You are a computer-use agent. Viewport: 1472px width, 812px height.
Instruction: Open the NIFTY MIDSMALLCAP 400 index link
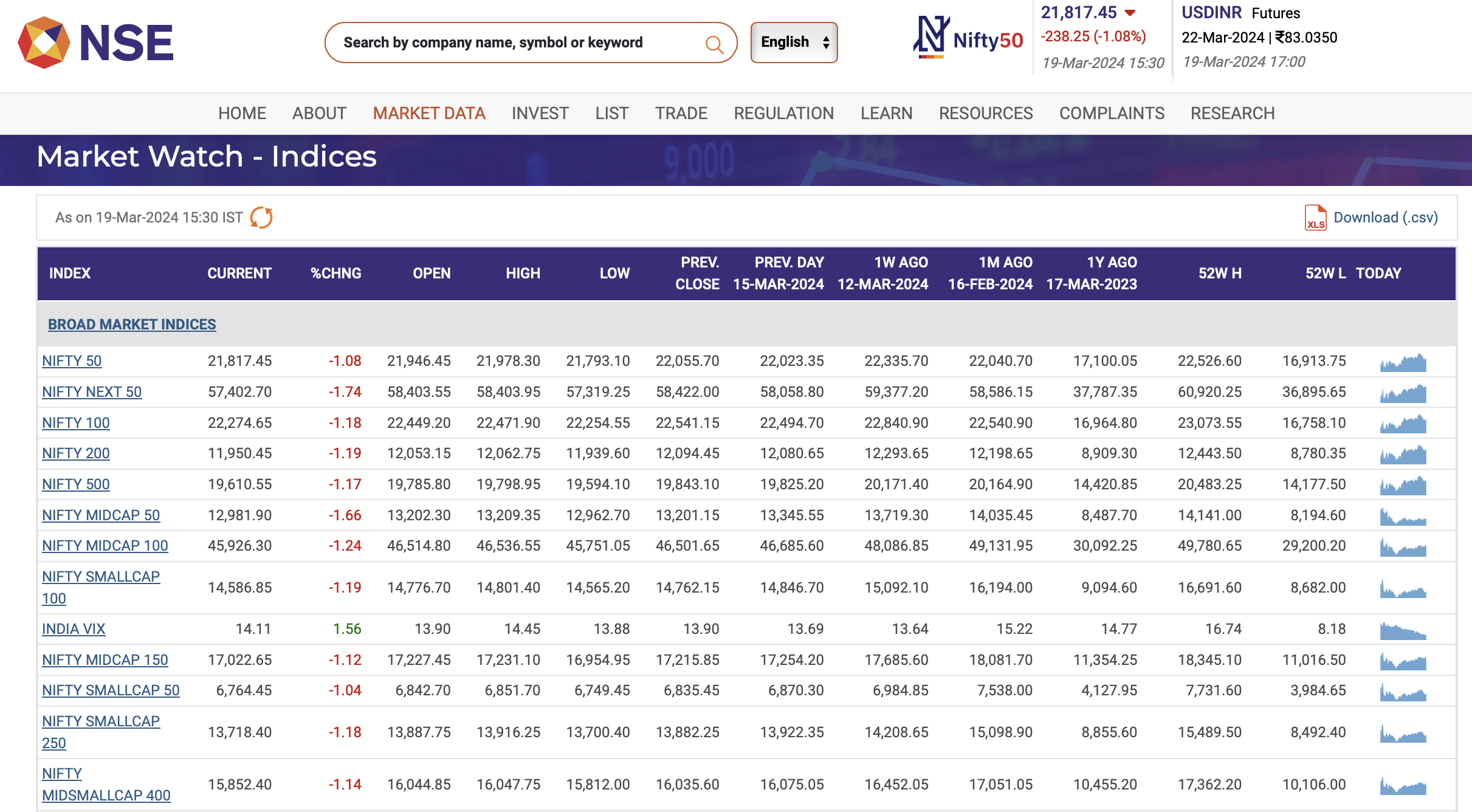(106, 785)
